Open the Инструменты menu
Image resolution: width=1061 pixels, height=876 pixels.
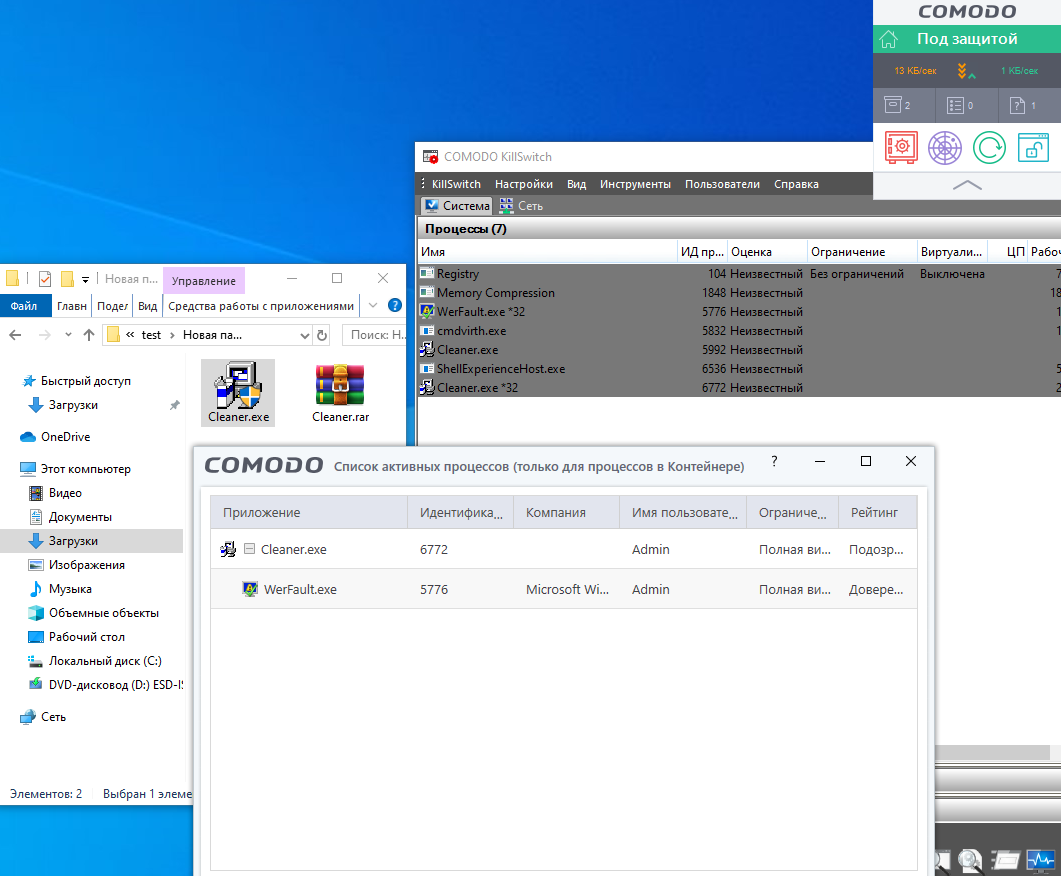pyautogui.click(x=635, y=184)
